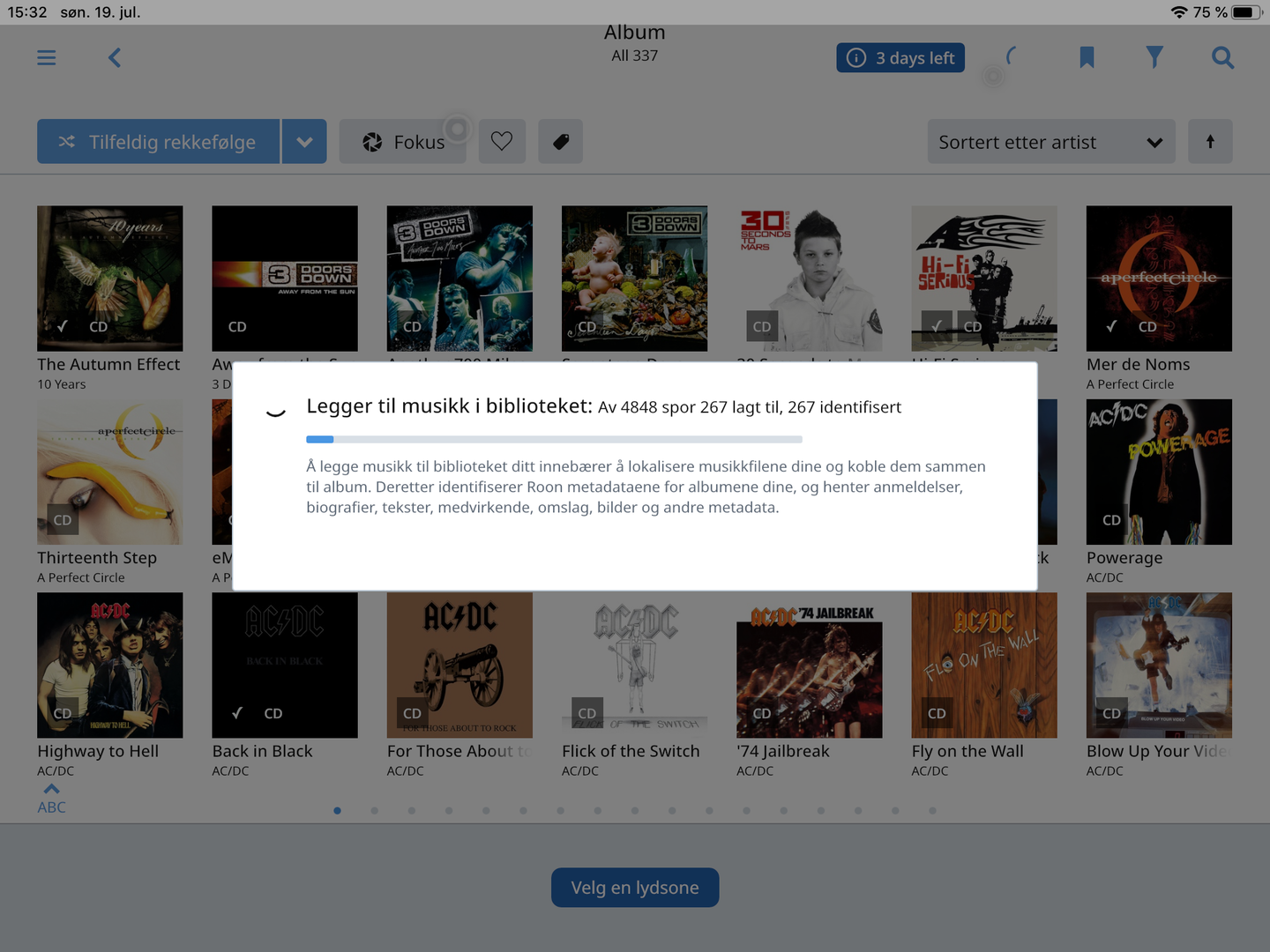Click the shuffle icon in Tilfeldig rekkefølge
The height and width of the screenshot is (952, 1270).
(67, 142)
